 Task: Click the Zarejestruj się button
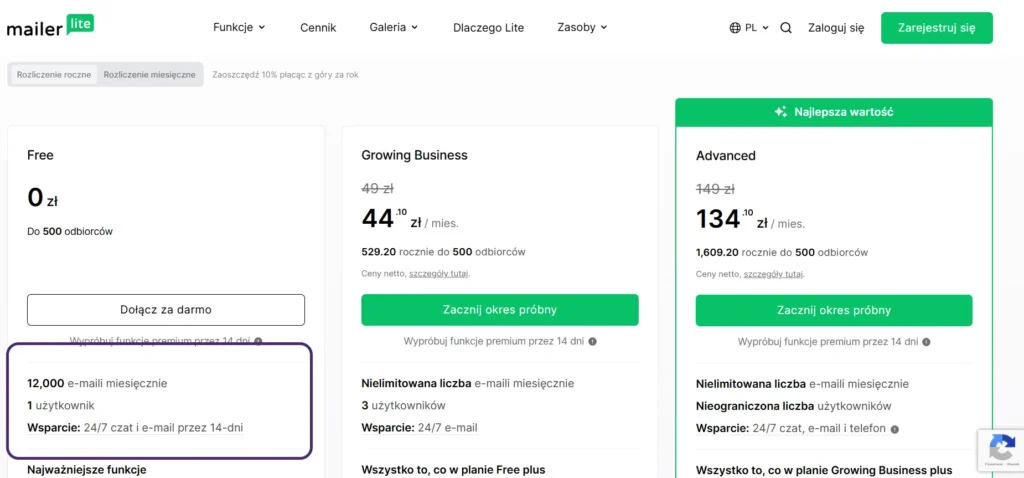(936, 28)
